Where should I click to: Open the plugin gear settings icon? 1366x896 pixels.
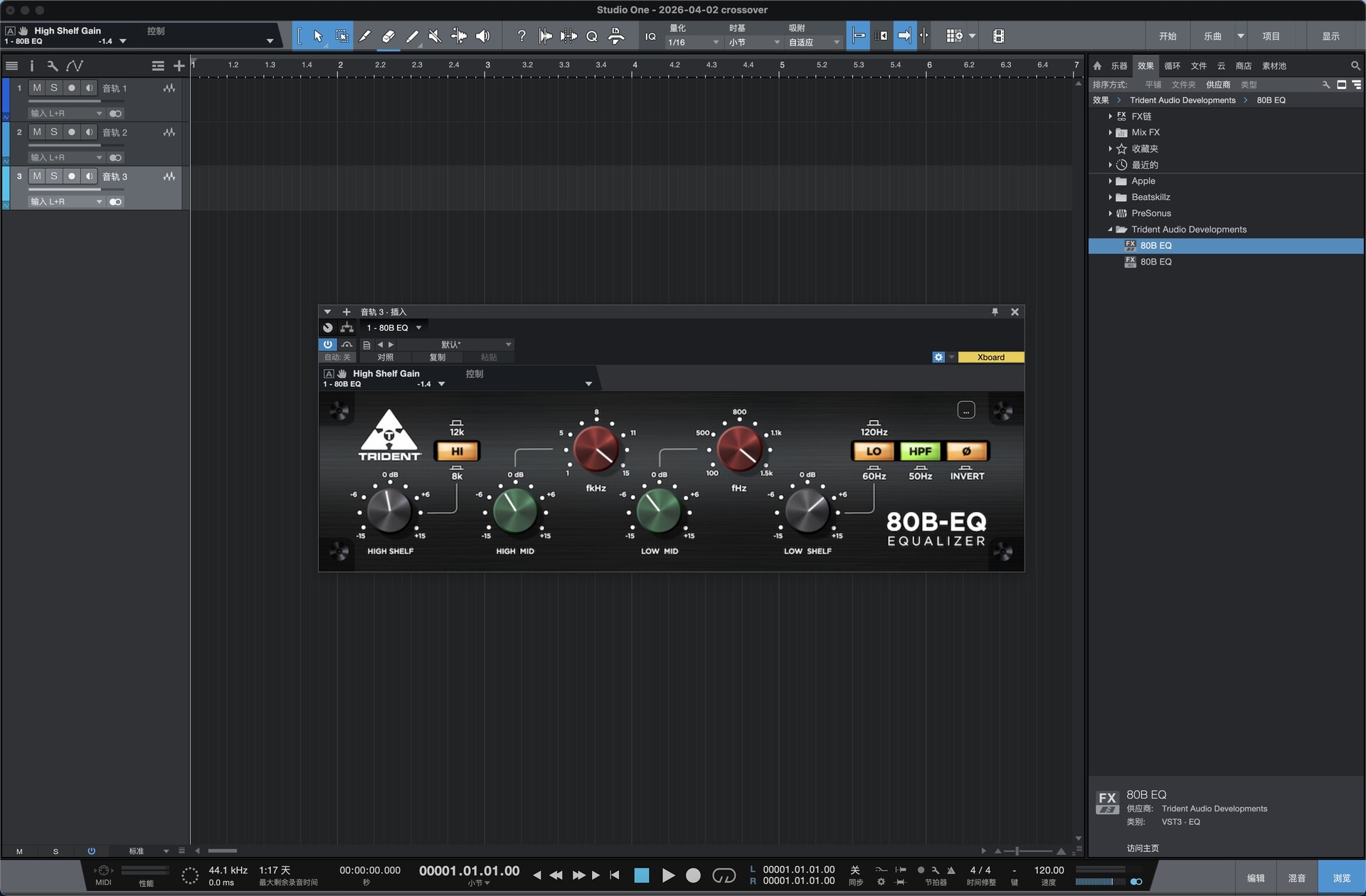[x=938, y=358]
